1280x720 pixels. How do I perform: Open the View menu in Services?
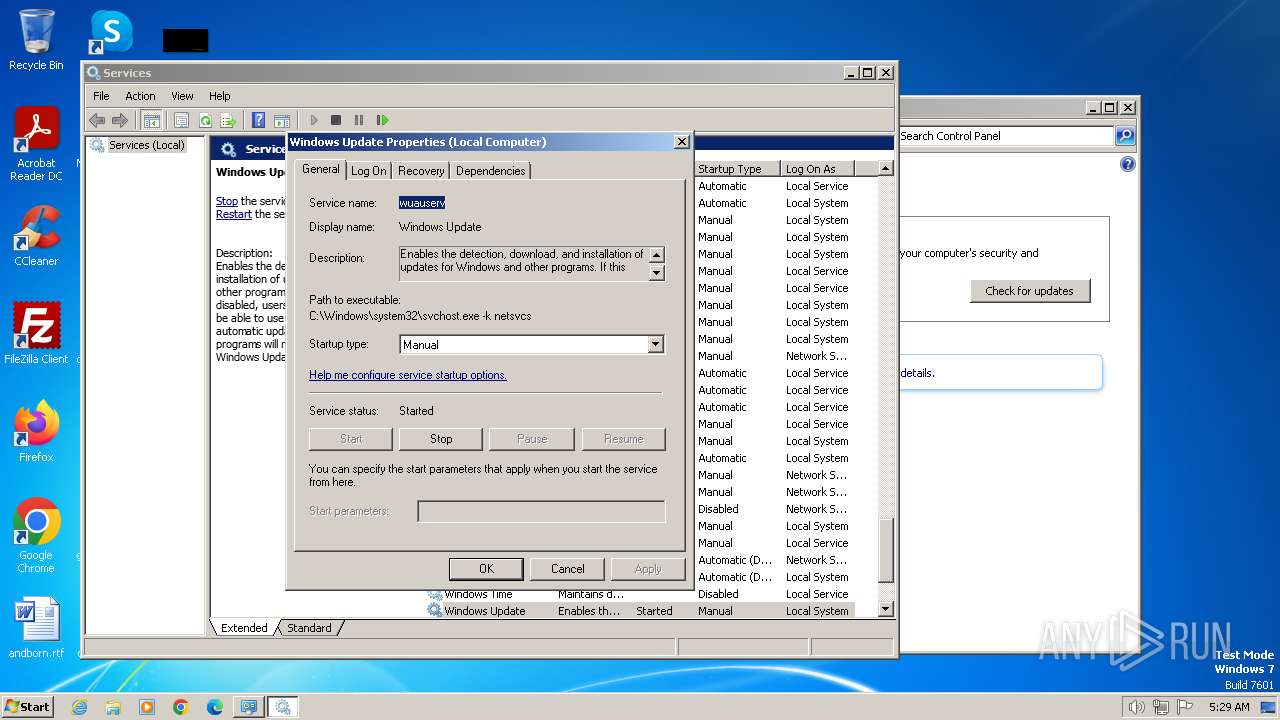click(182, 96)
